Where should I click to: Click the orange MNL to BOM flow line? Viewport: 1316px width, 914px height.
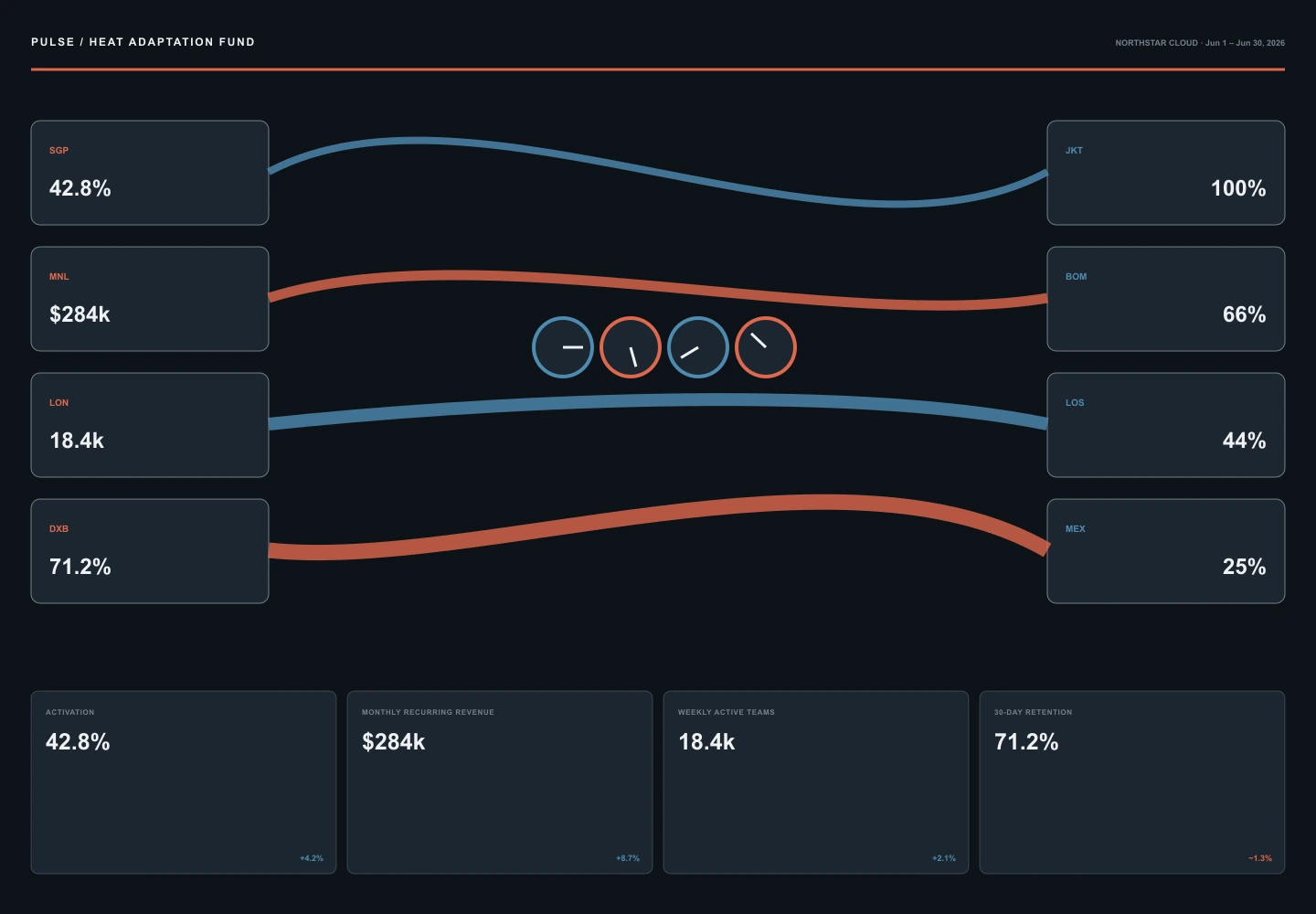tap(658, 288)
